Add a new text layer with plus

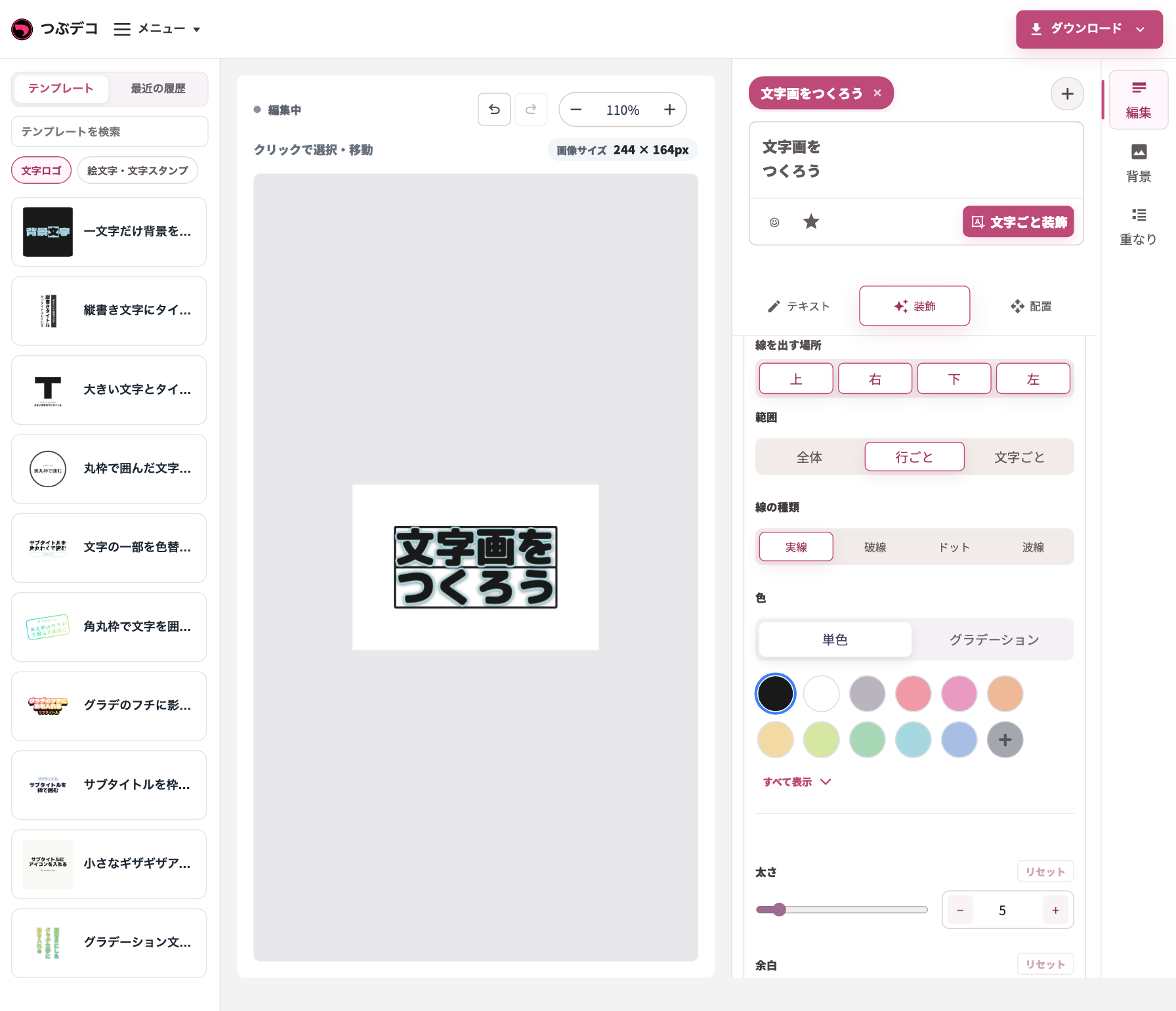click(x=1067, y=94)
